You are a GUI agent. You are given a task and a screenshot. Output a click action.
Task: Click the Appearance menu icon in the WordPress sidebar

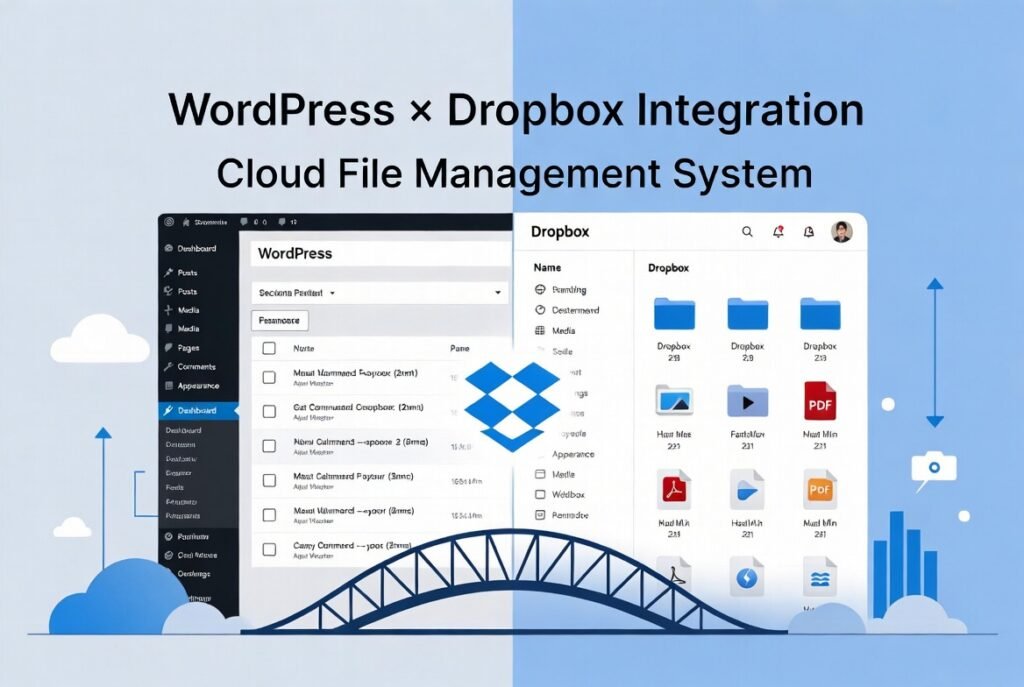[168, 386]
